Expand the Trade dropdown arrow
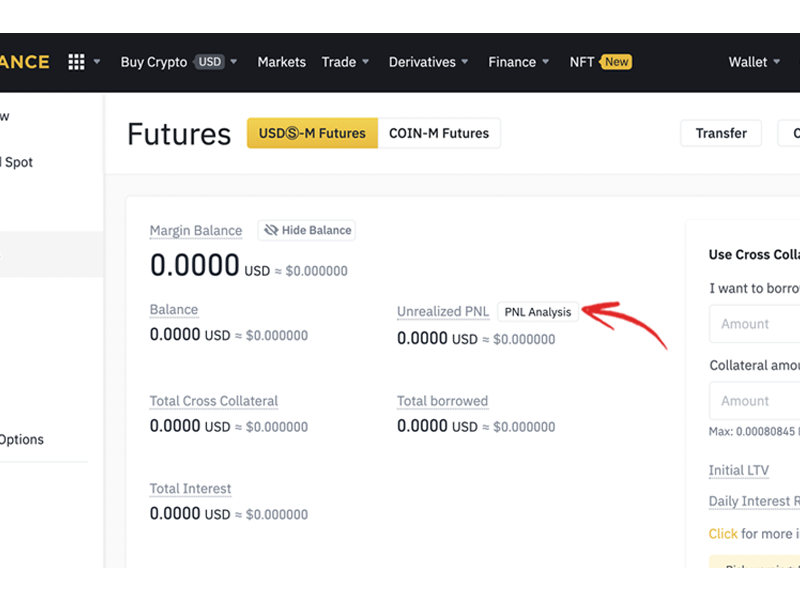This screenshot has width=800, height=600. pos(365,62)
